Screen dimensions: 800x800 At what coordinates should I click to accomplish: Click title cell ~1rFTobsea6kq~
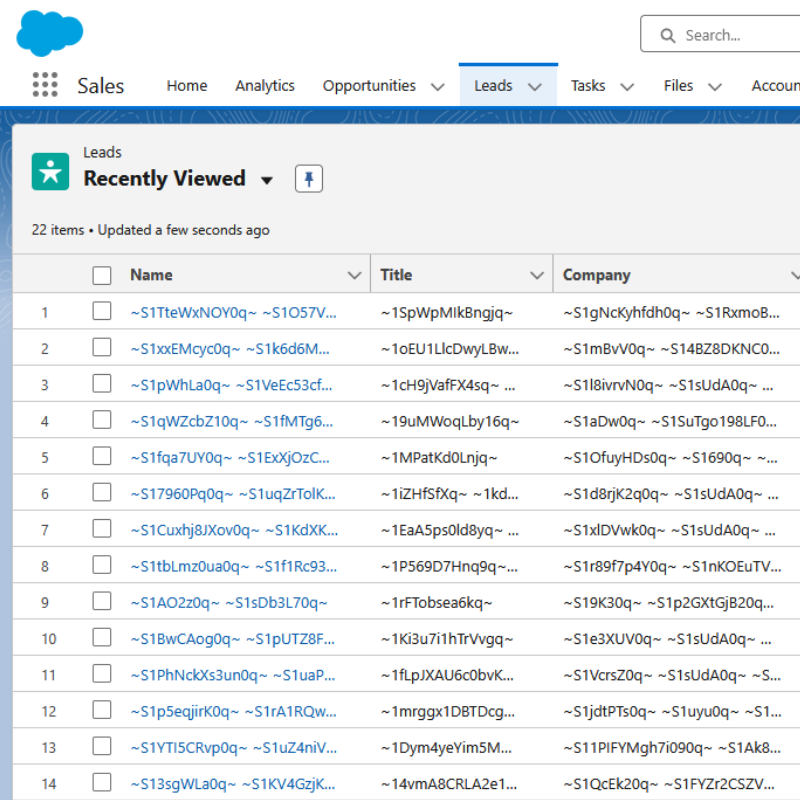(x=437, y=603)
